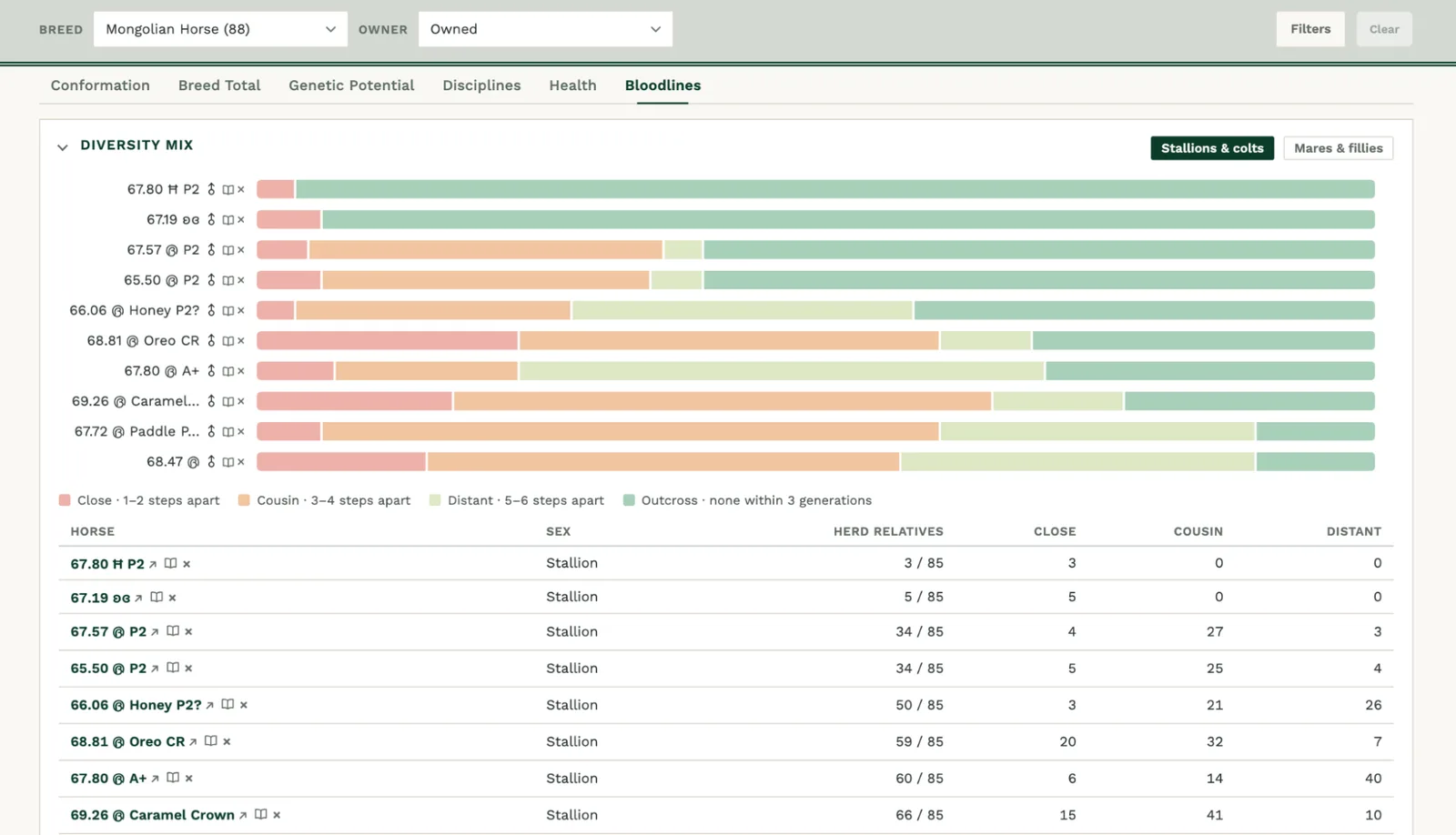Go to the Genetic Potential tab
Image resolution: width=1456 pixels, height=835 pixels.
click(x=351, y=86)
